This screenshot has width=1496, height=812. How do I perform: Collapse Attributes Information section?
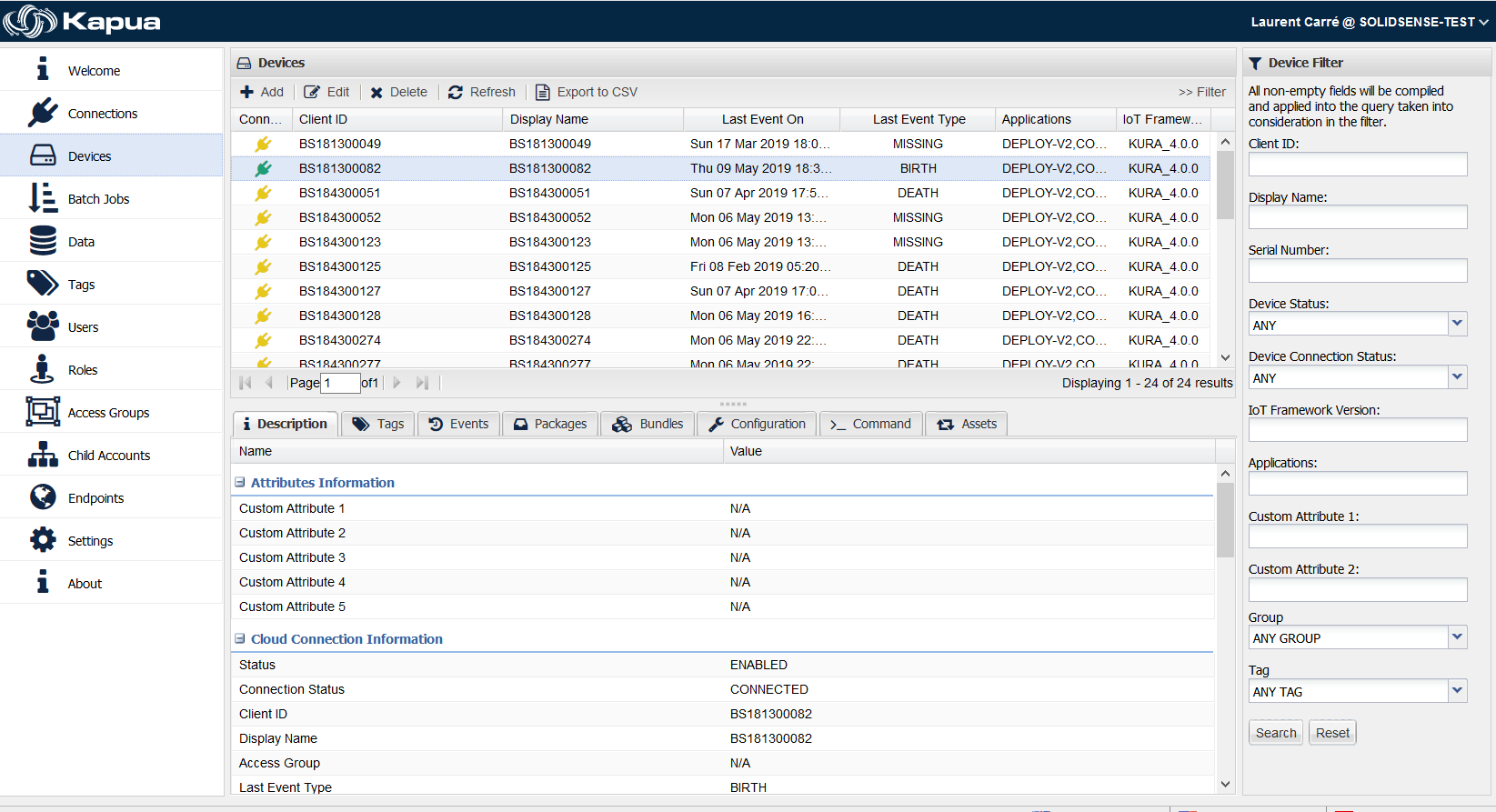coord(240,482)
